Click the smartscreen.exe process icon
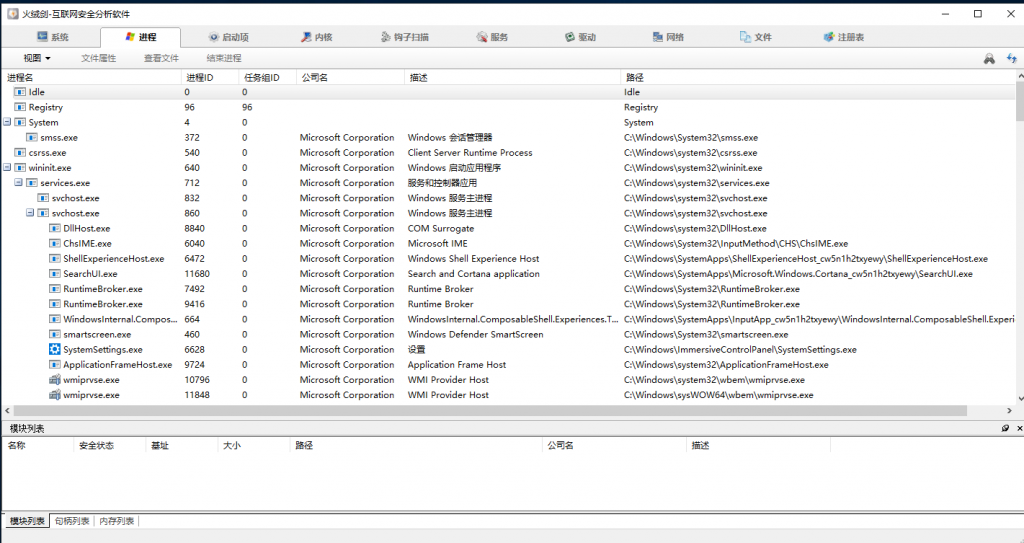The image size is (1024, 543). tap(55, 334)
